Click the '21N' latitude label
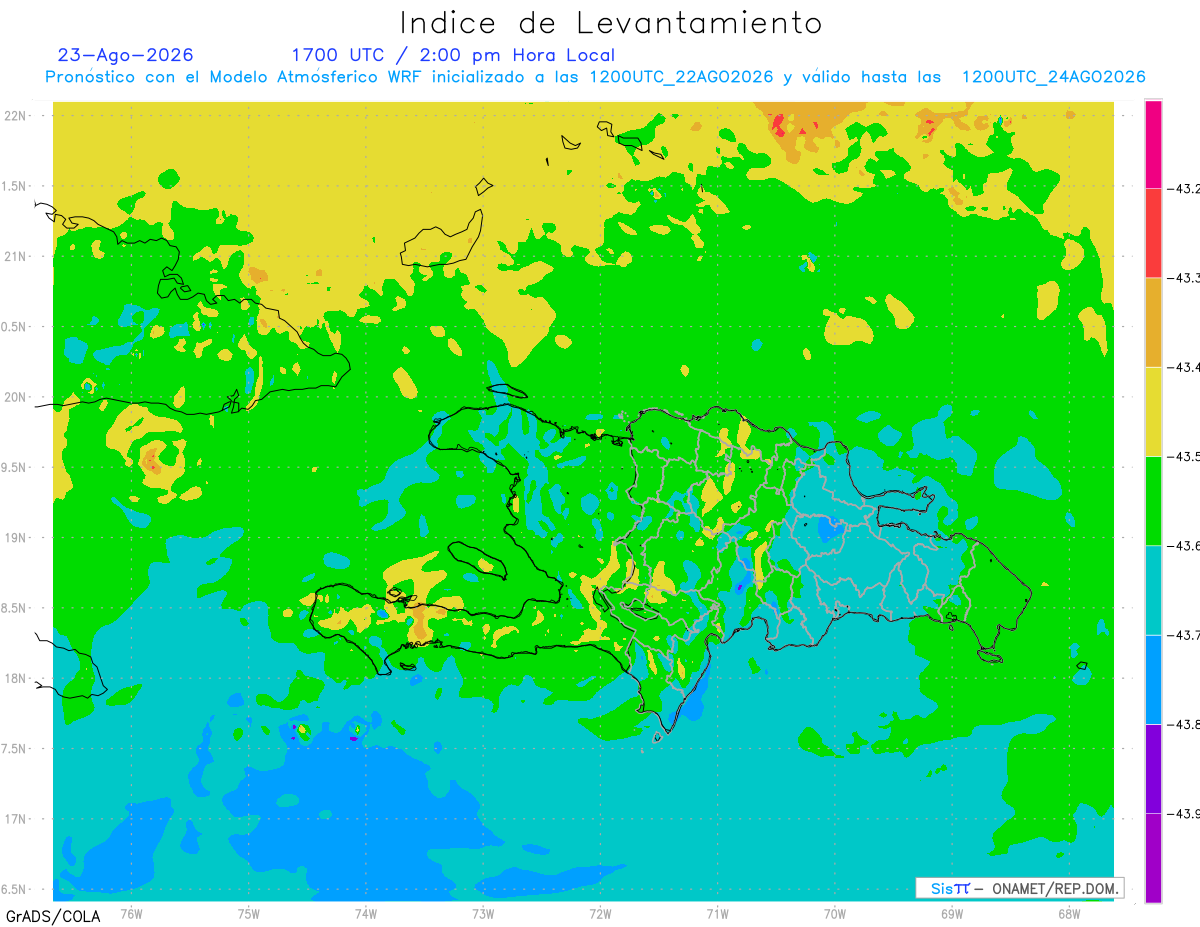This screenshot has width=1200, height=927. tap(17, 256)
